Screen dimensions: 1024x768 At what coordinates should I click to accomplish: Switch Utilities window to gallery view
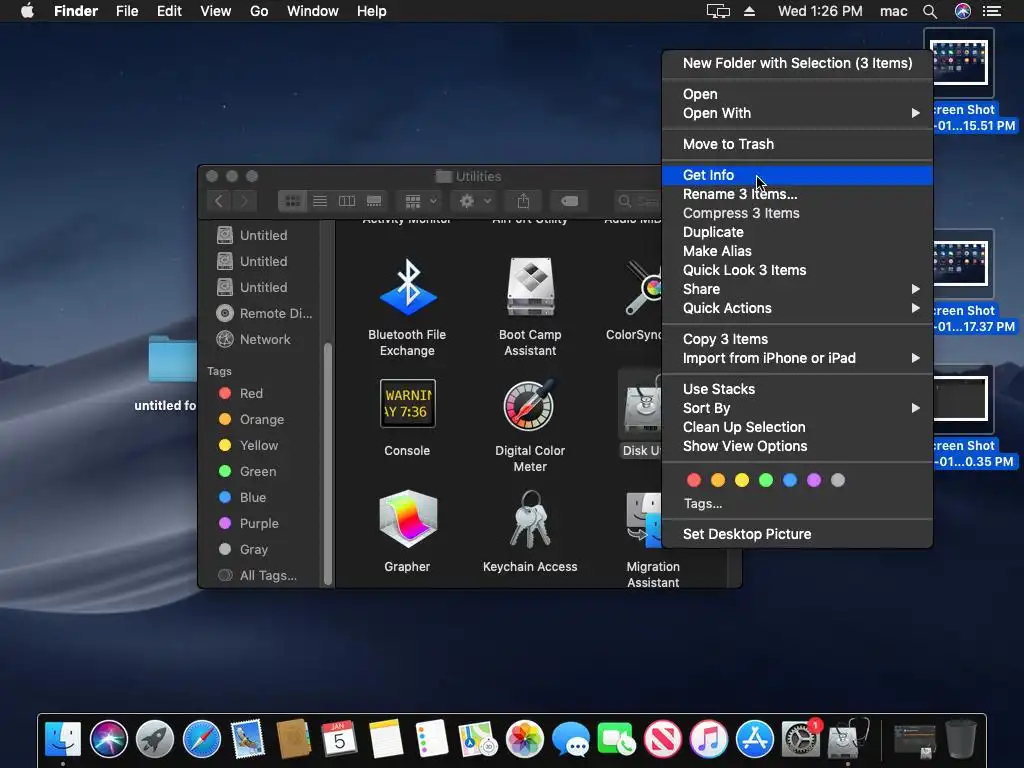tap(374, 201)
